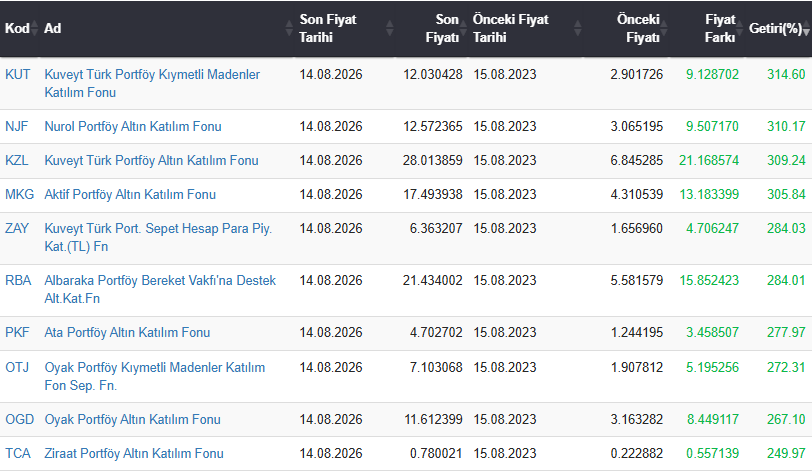Open the KUT fund code link
The width and height of the screenshot is (812, 471).
(18, 75)
